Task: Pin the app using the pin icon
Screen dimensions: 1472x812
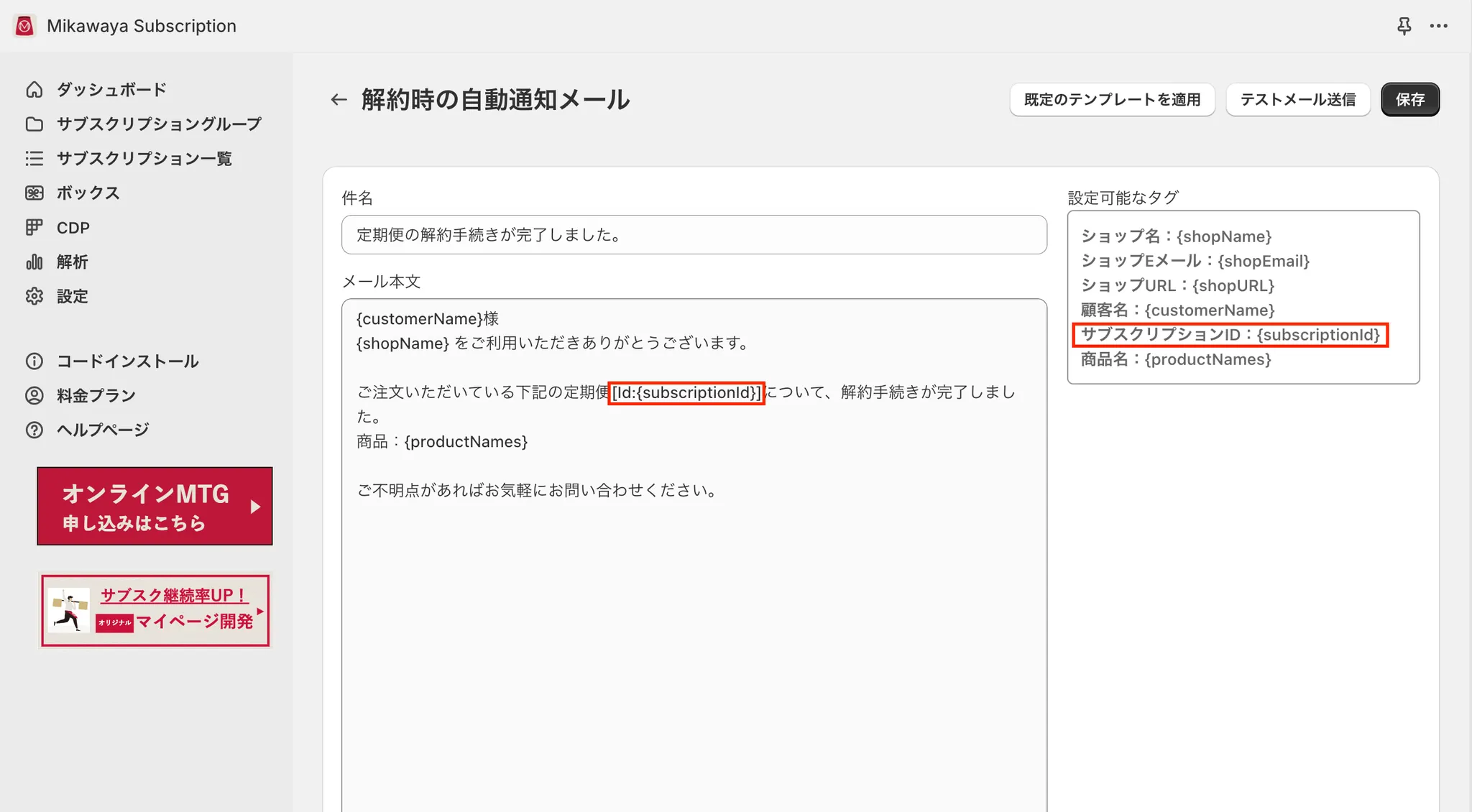Action: pos(1404,26)
